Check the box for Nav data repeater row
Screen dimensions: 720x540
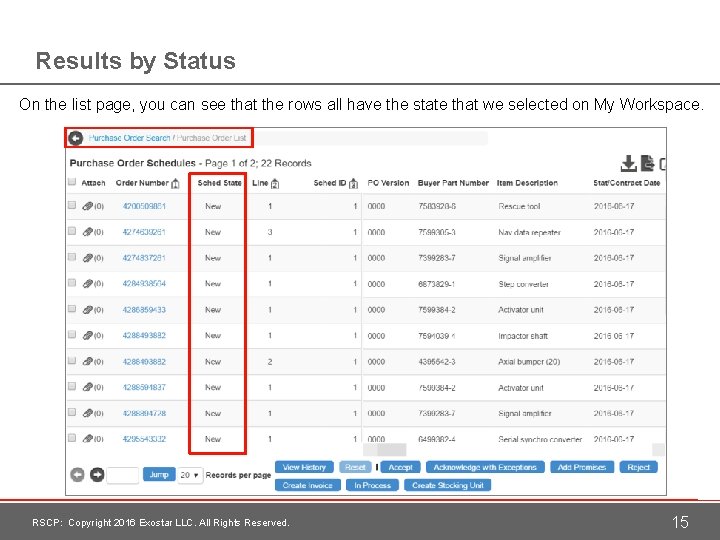72,231
